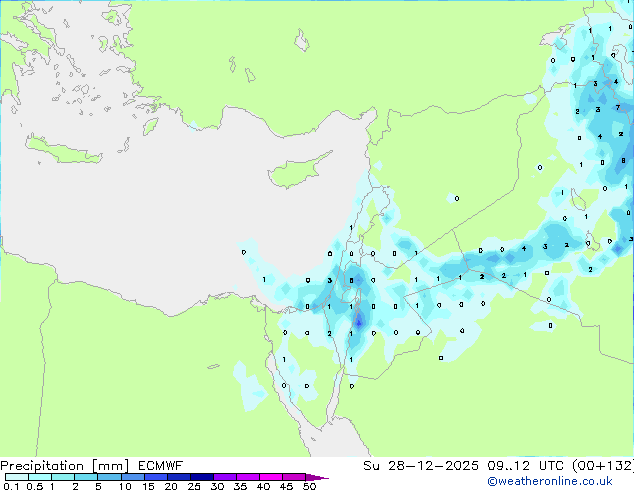Click the '15' legend scale label
The height and width of the screenshot is (490, 634).
pos(148,486)
